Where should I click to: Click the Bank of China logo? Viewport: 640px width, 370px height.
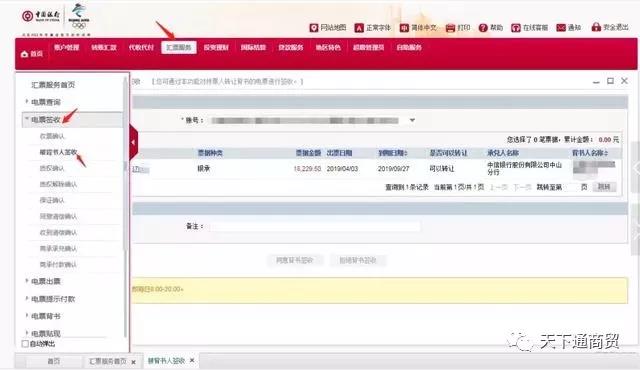click(x=41, y=16)
